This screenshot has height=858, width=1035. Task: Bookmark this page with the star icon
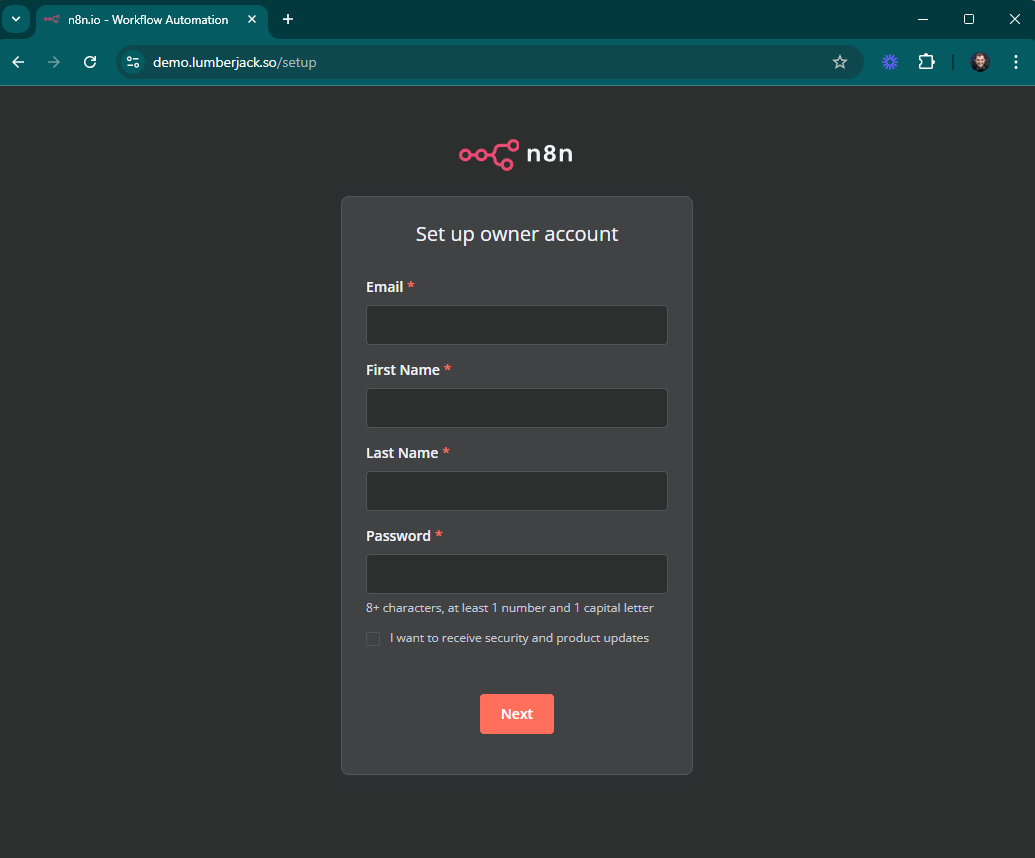click(840, 62)
